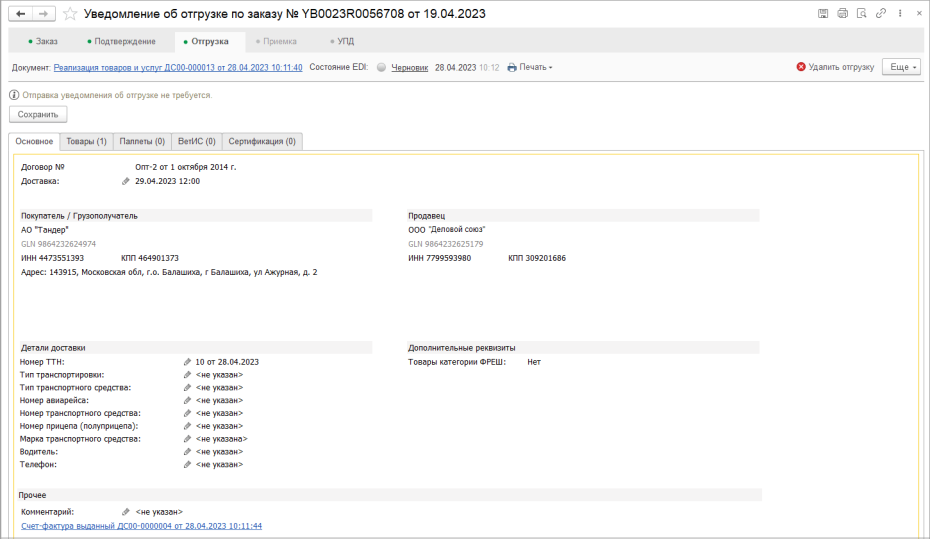Click buyer GLN 9864232624974
The height and width of the screenshot is (539, 930).
(x=58, y=244)
